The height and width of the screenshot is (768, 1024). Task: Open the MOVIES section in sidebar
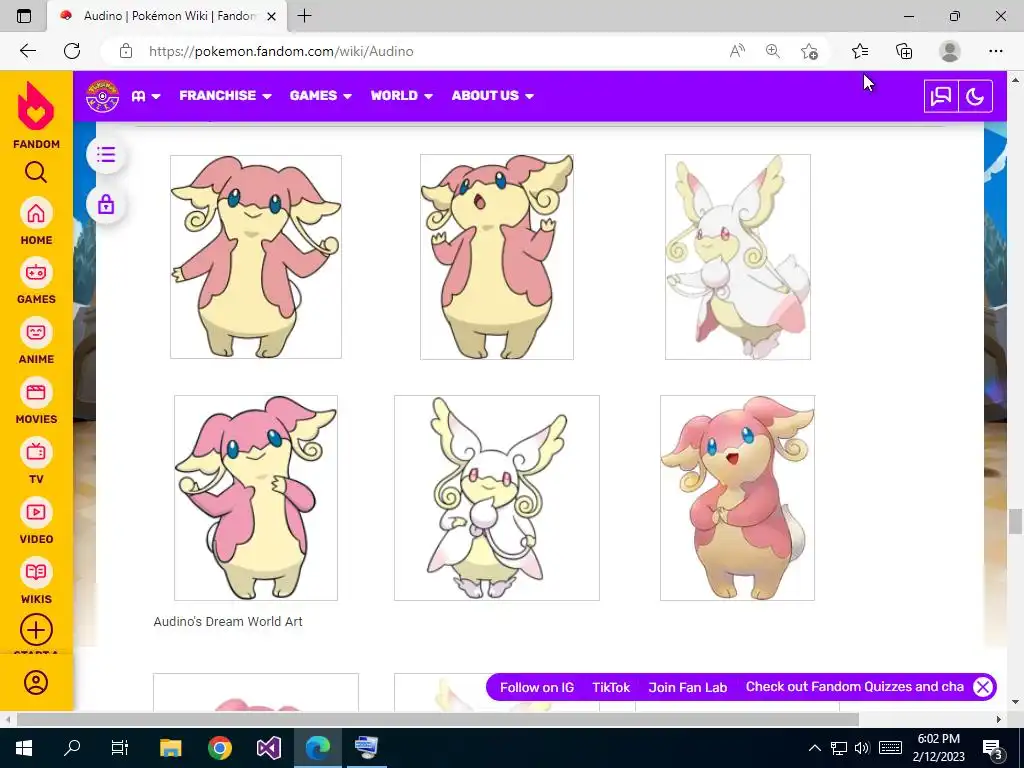[36, 401]
